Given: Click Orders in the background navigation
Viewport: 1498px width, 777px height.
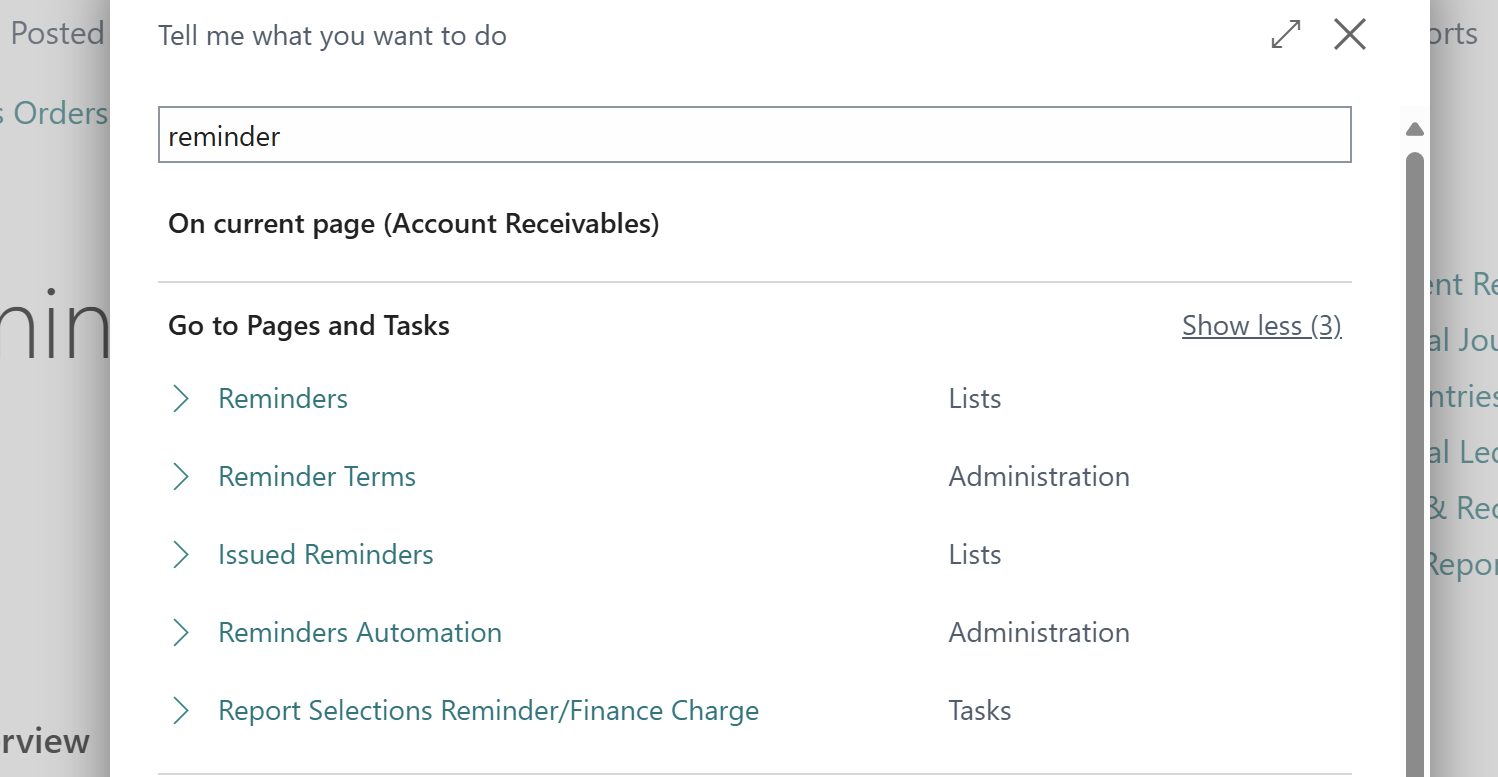Looking at the screenshot, I should (x=55, y=113).
